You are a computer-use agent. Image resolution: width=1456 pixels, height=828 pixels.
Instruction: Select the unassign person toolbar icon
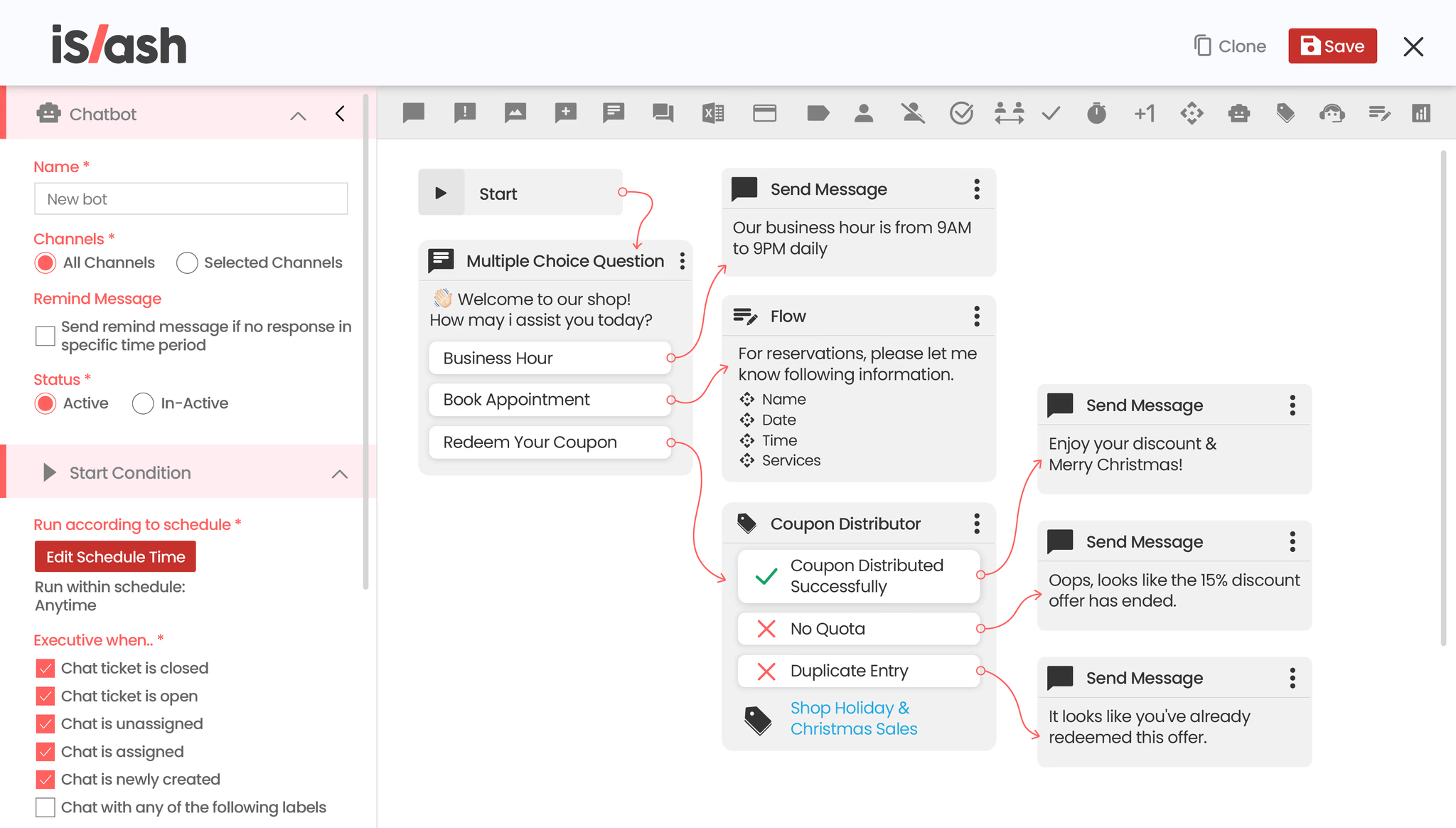[x=912, y=113]
